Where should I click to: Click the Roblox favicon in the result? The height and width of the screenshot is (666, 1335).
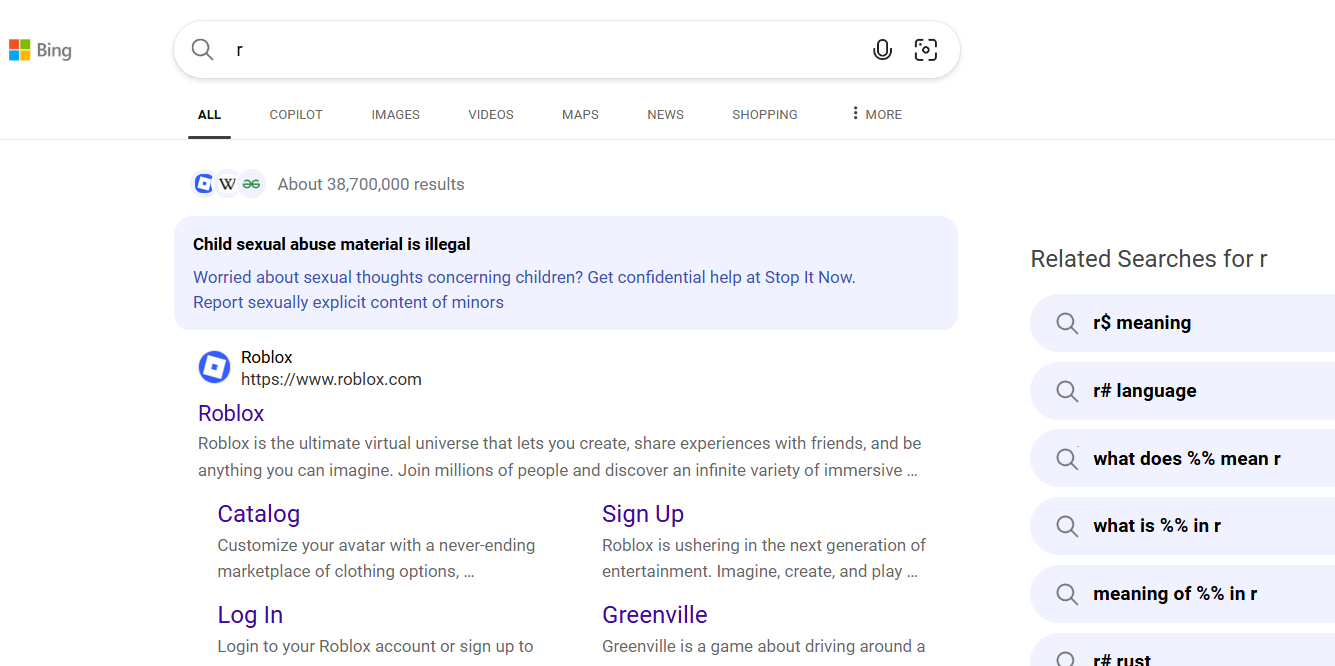tap(214, 368)
